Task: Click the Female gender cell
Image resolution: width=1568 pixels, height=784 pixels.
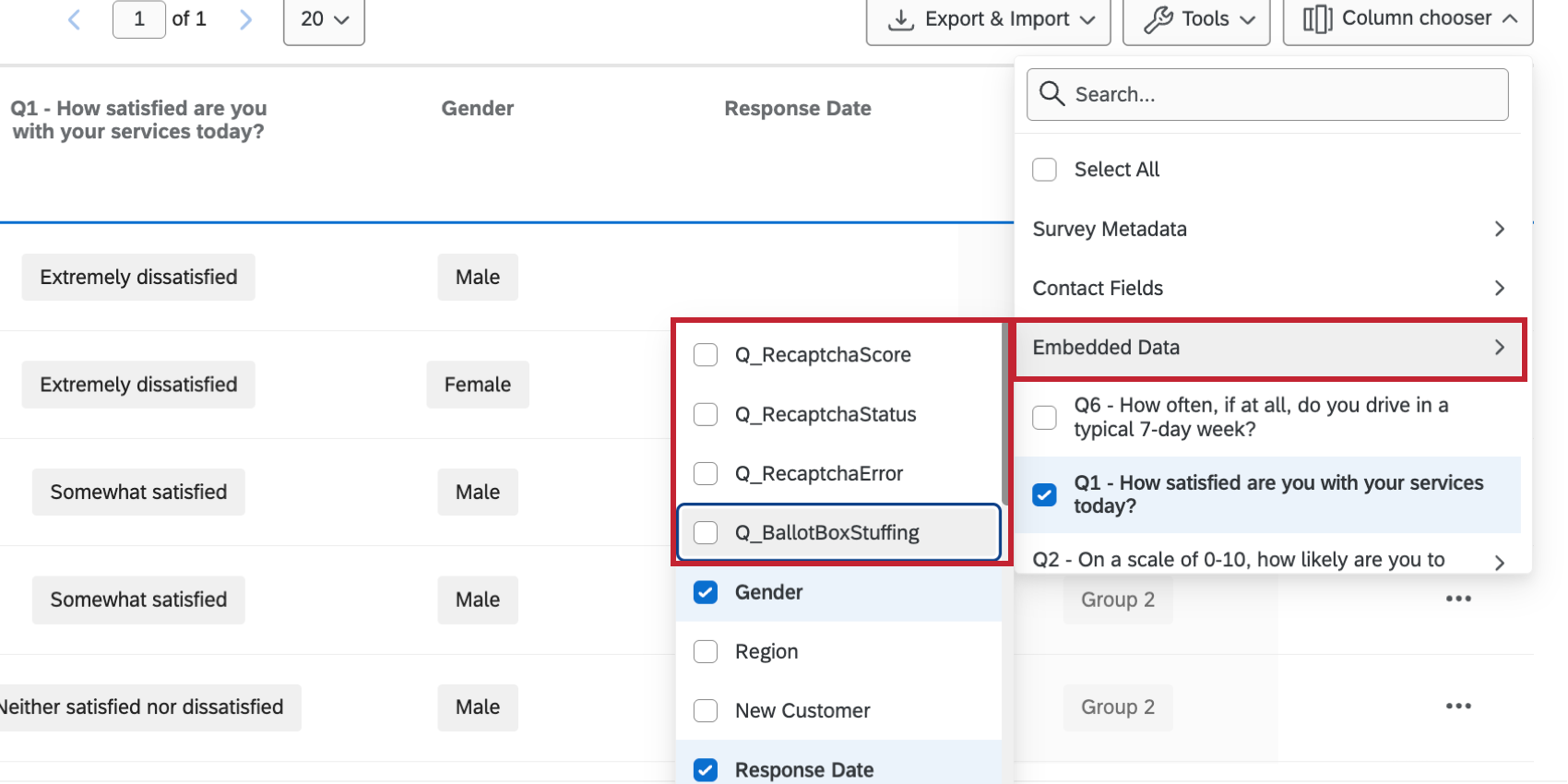Action: pyautogui.click(x=478, y=385)
